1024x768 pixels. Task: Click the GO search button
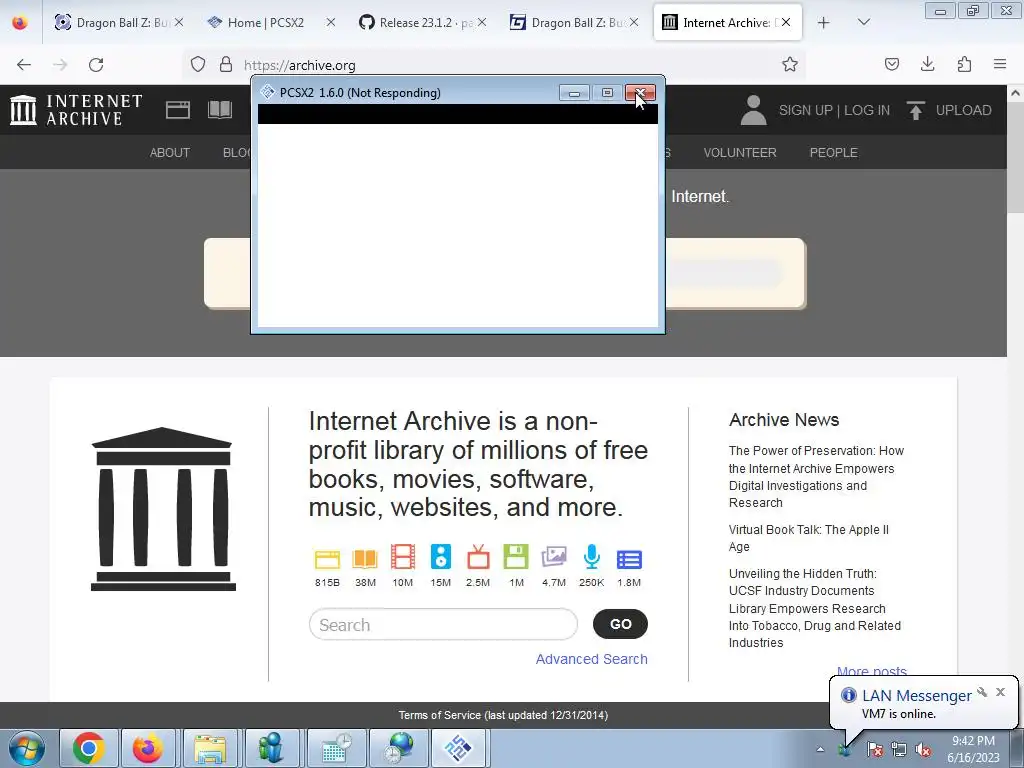(x=620, y=624)
